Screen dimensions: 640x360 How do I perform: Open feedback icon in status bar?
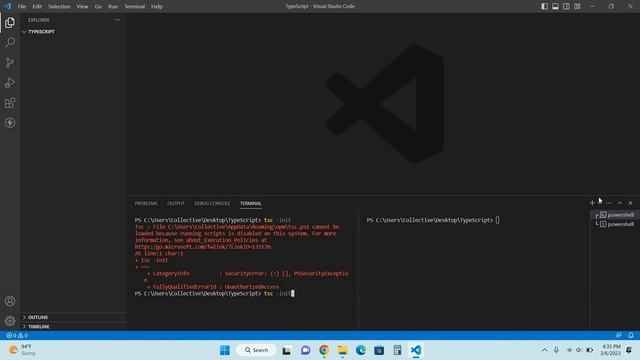click(x=619, y=335)
